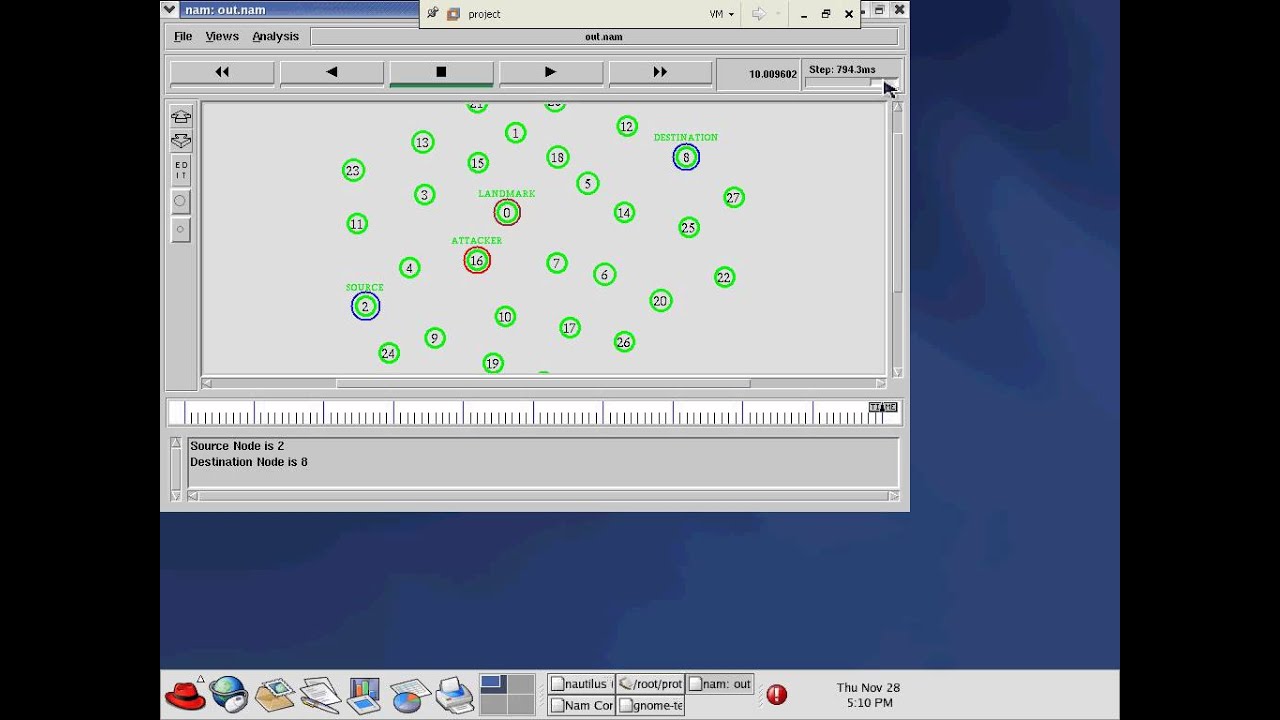Image resolution: width=1280 pixels, height=720 pixels.
Task: Click the 'Source Node is 2' message
Action: coord(237,446)
